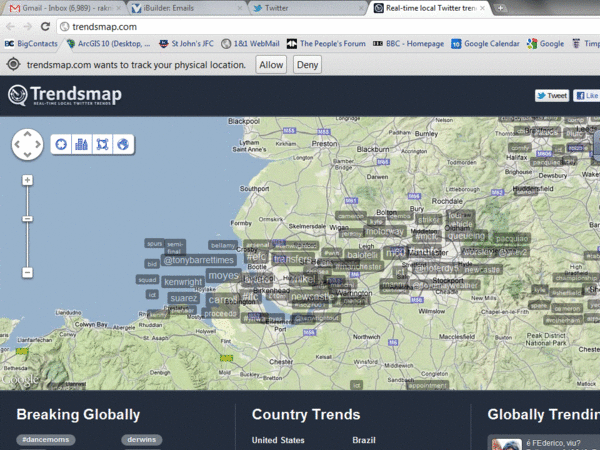Click the proceeds trend tag
600x450 pixels.
[x=220, y=313]
